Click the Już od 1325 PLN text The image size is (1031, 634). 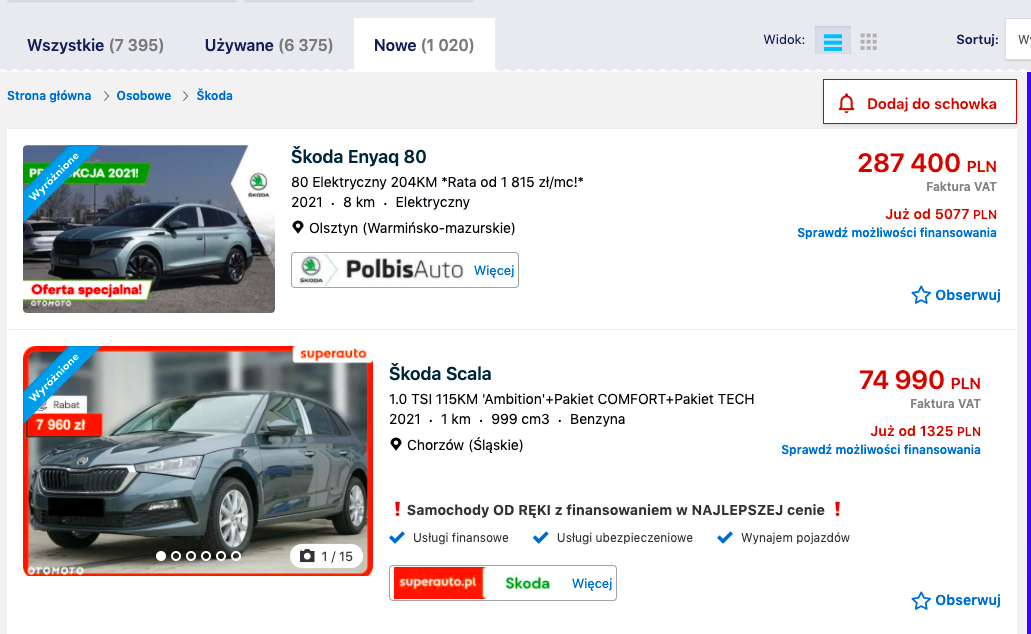click(925, 431)
